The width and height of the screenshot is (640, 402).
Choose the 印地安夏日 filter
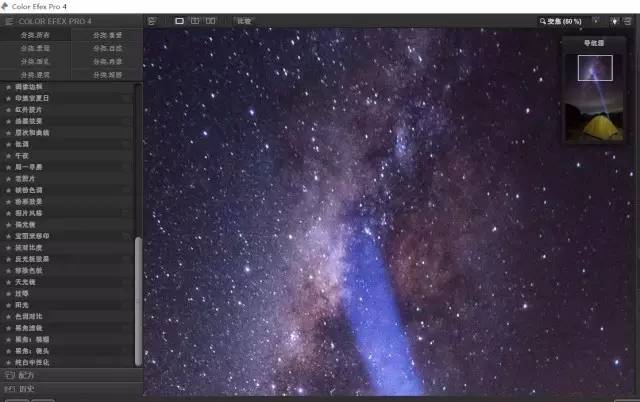[x=67, y=98]
